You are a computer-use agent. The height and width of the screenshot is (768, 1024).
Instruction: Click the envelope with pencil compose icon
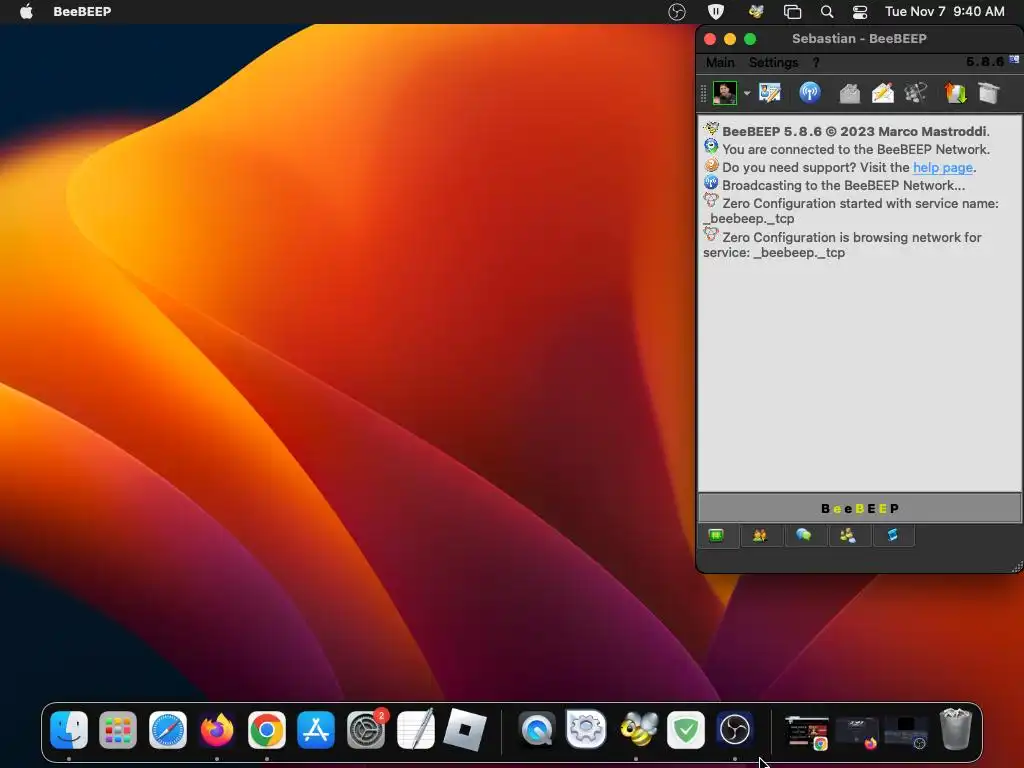pos(882,93)
